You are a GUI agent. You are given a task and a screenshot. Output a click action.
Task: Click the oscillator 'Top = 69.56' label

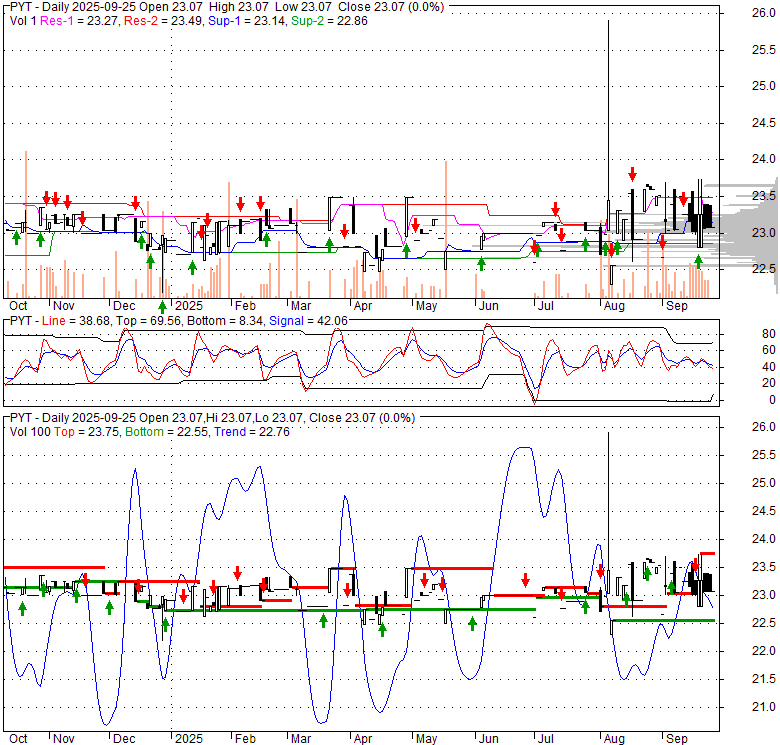pos(148,321)
